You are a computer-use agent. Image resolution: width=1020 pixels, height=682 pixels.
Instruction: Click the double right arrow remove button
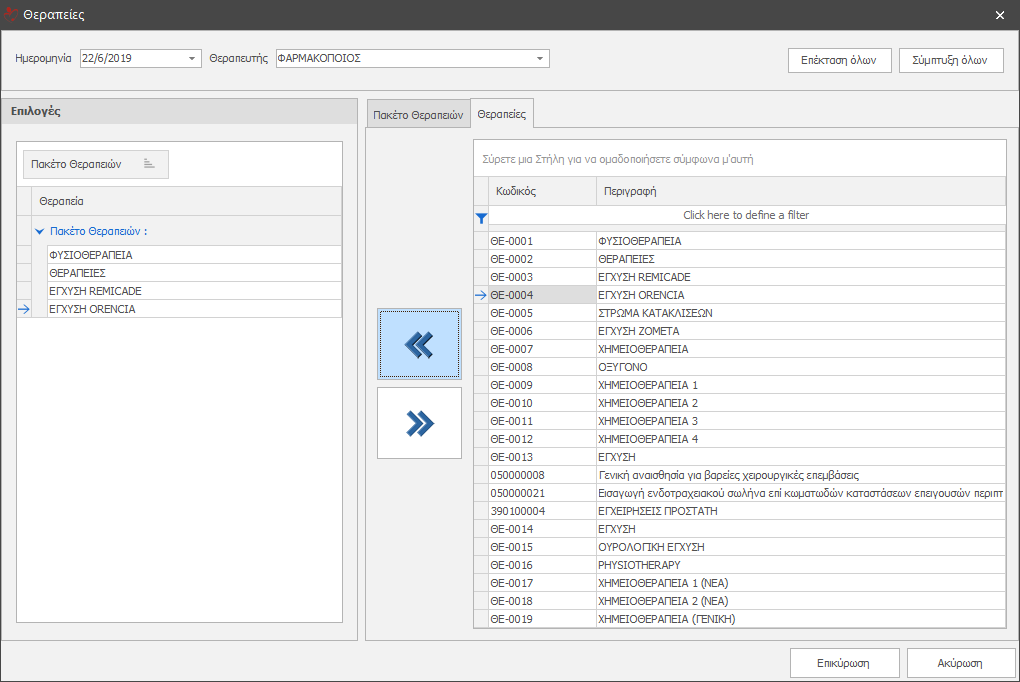[419, 423]
